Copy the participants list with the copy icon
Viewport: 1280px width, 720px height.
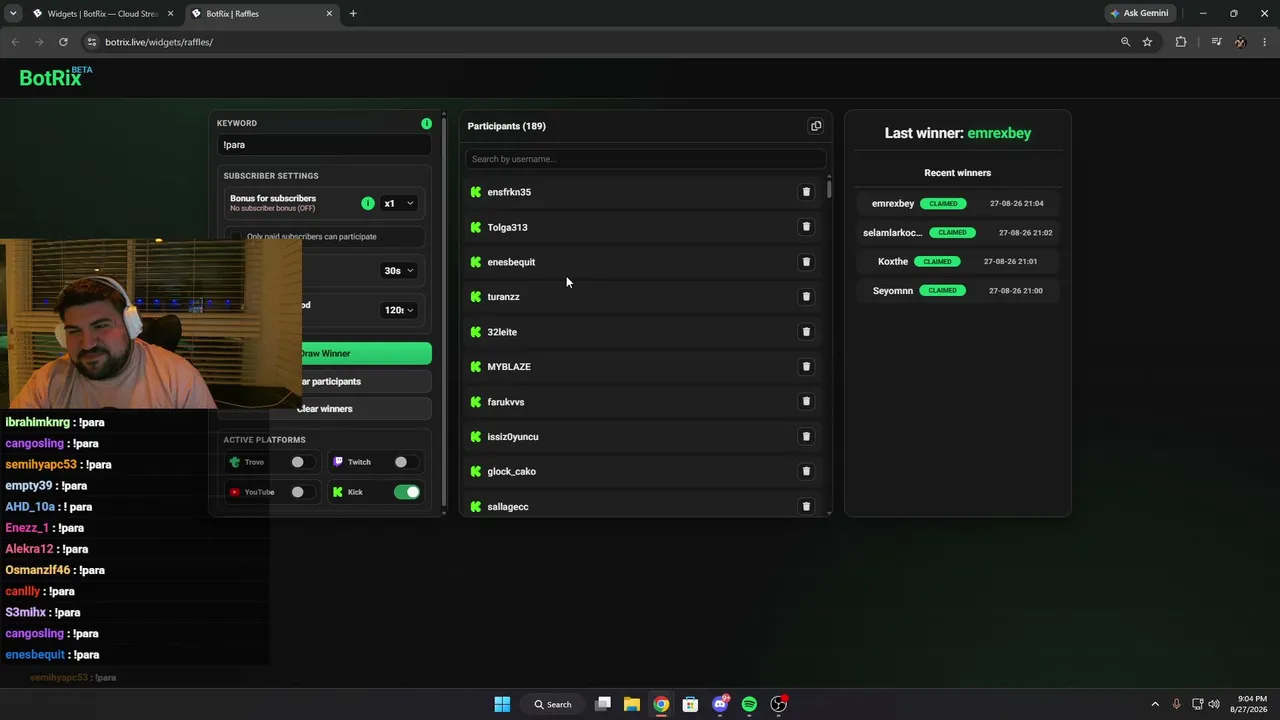point(816,126)
